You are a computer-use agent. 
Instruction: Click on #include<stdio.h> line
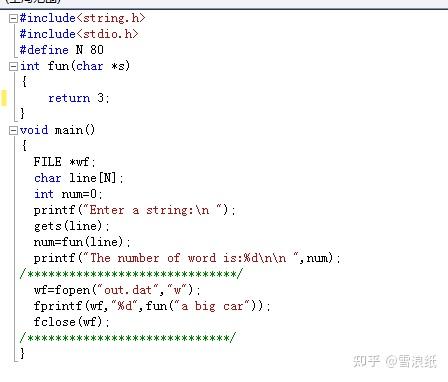(79, 34)
